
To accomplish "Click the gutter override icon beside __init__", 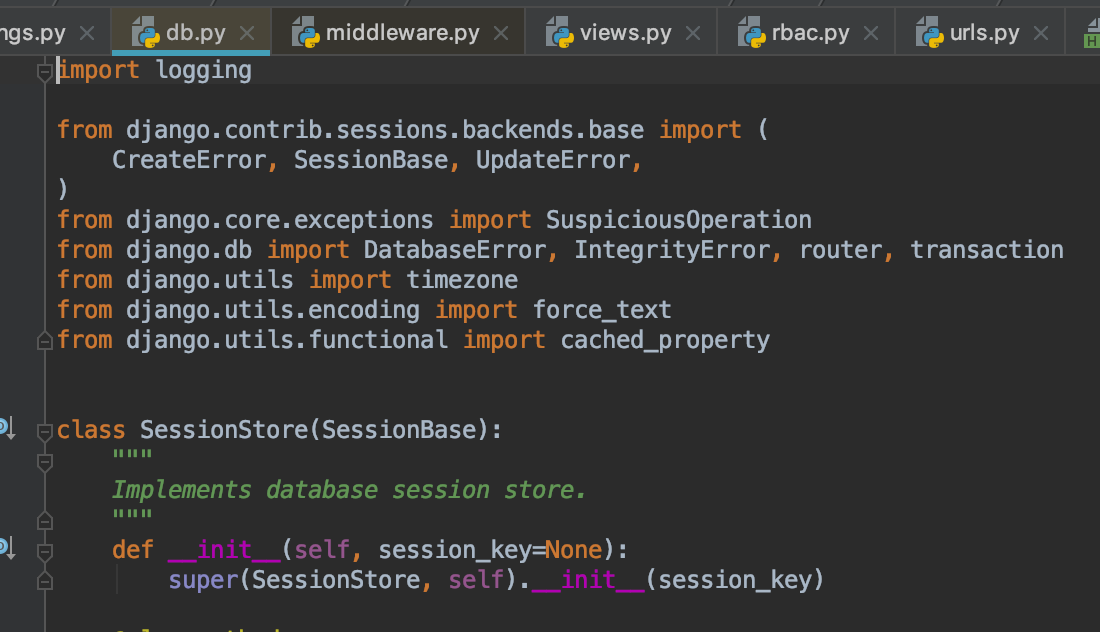I will 5,547.
